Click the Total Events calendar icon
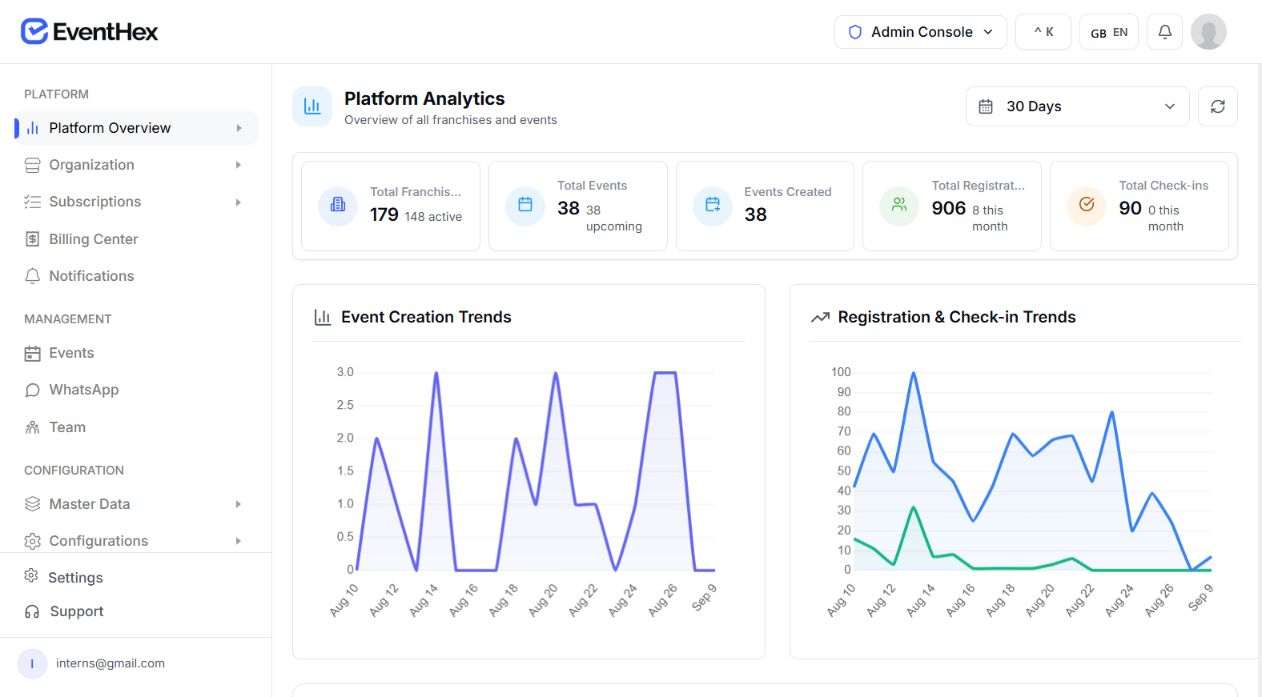Viewport: 1262px width, 697px height. point(525,205)
